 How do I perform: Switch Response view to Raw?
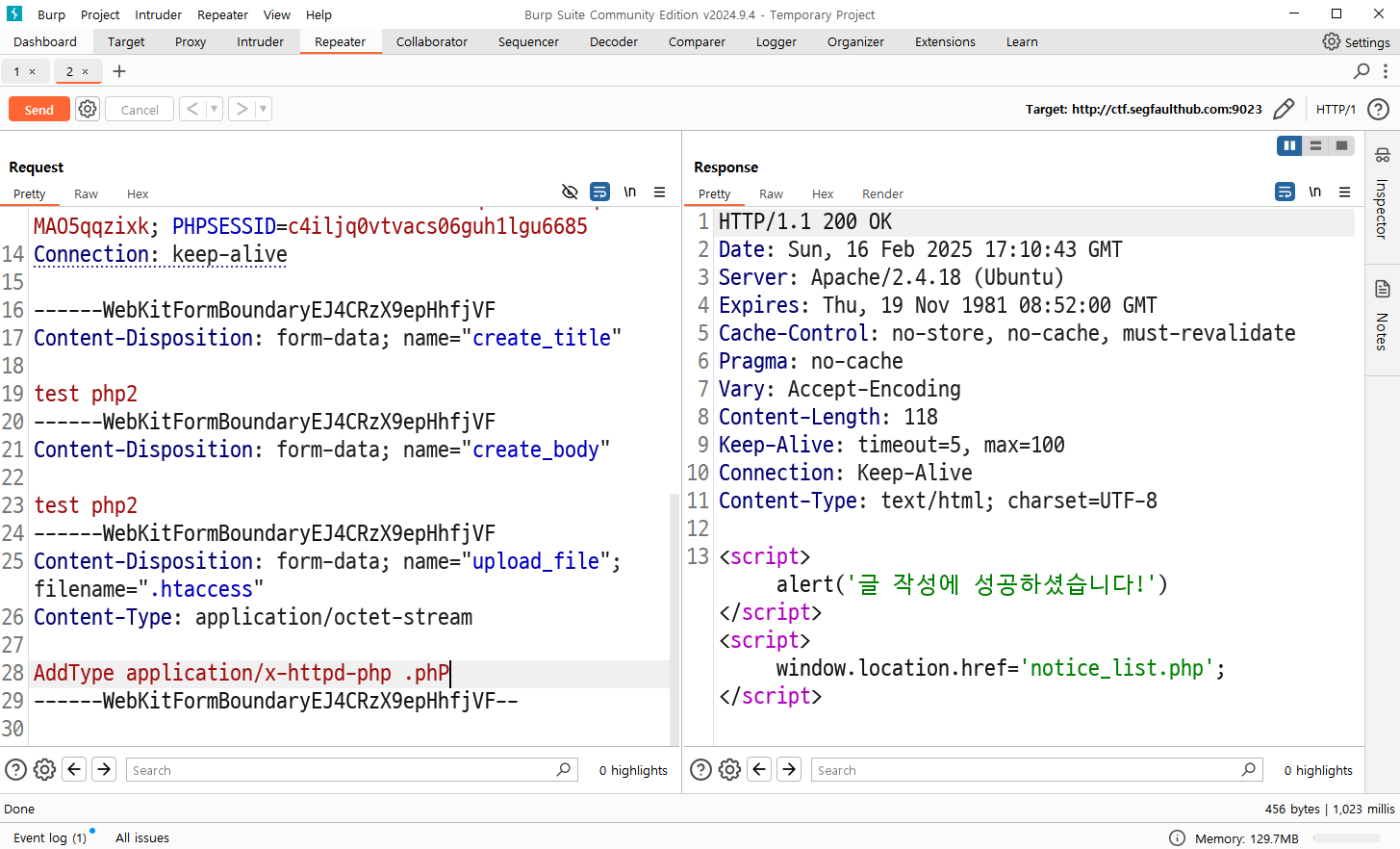pos(772,193)
